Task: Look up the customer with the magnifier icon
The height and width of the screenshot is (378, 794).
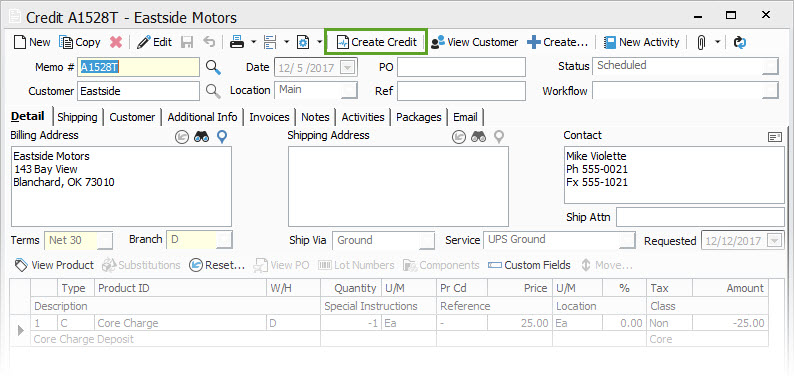Action: coord(213,91)
